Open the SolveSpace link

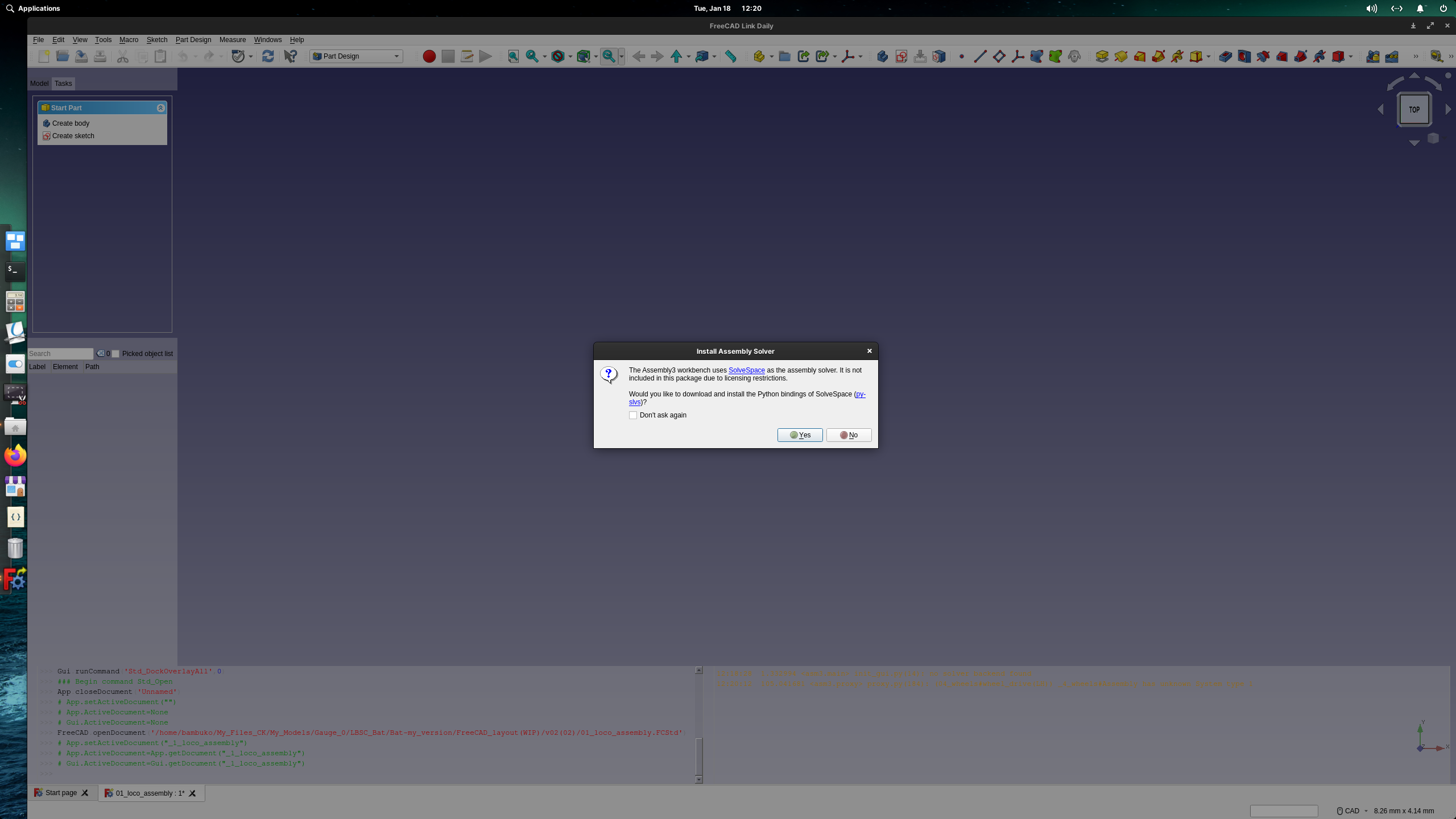coord(746,370)
